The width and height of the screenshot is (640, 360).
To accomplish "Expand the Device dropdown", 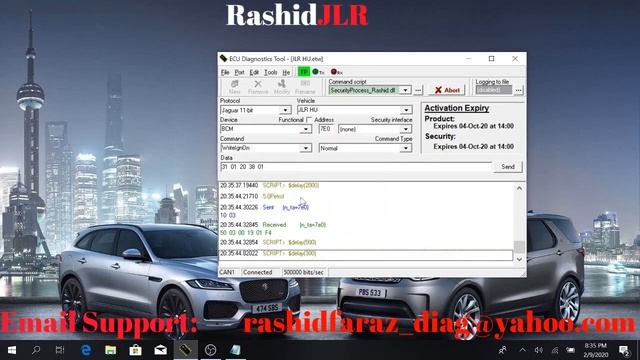I will click(x=305, y=129).
